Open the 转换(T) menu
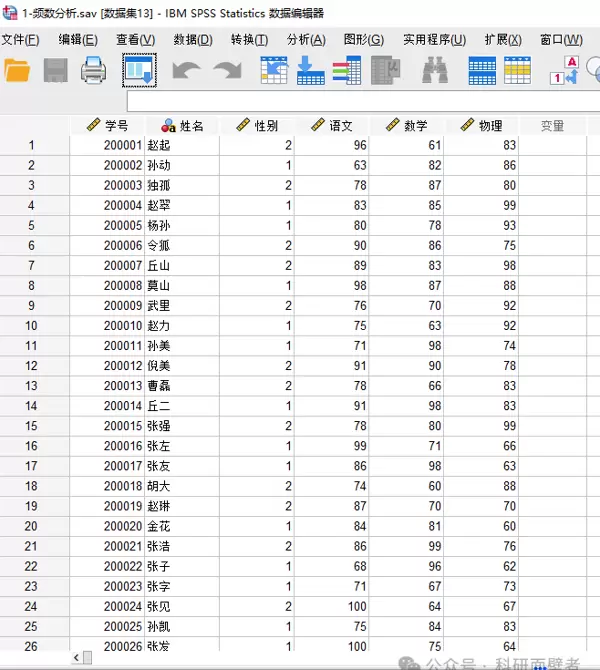This screenshot has width=600, height=670. click(249, 40)
